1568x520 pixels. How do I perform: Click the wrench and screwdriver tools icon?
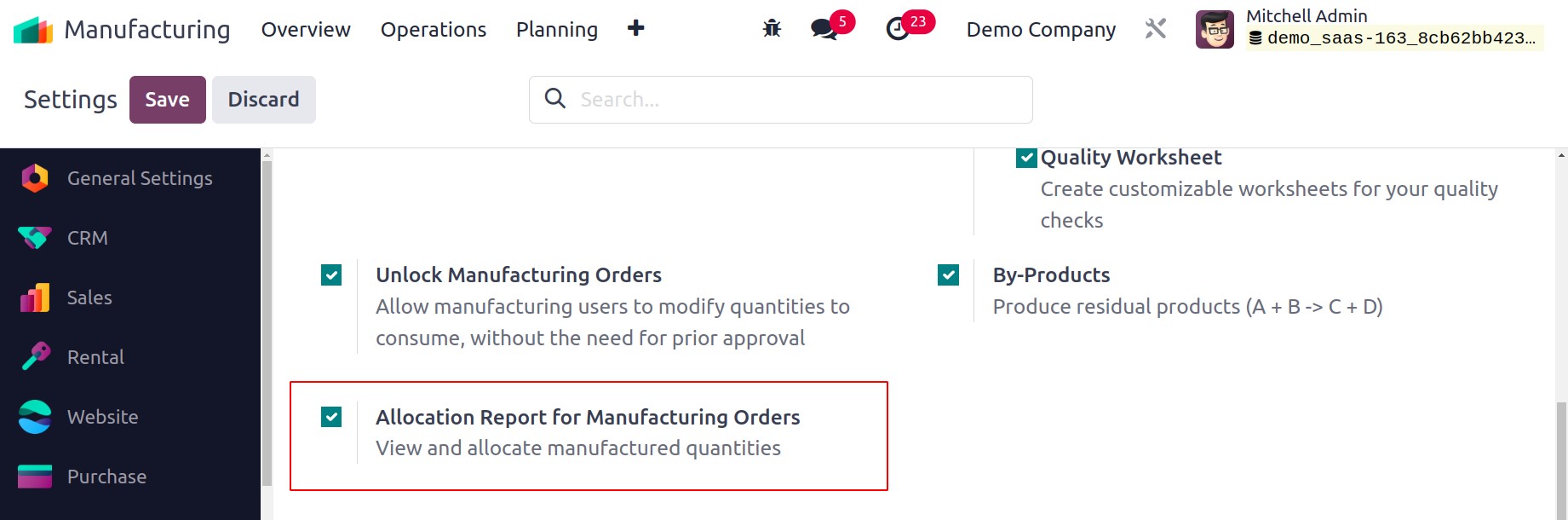[1155, 29]
